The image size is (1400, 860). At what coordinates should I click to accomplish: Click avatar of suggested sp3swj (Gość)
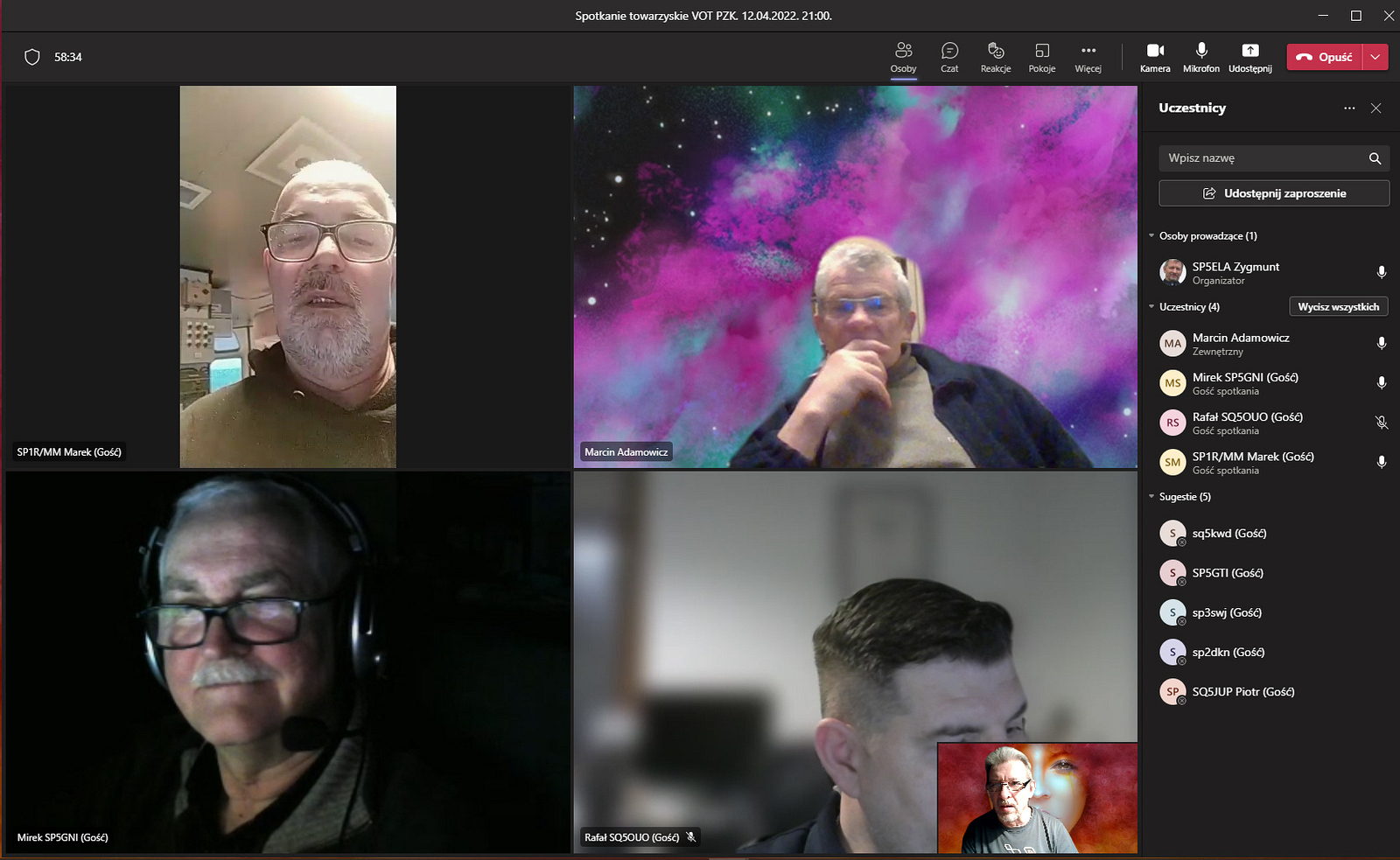pos(1172,612)
